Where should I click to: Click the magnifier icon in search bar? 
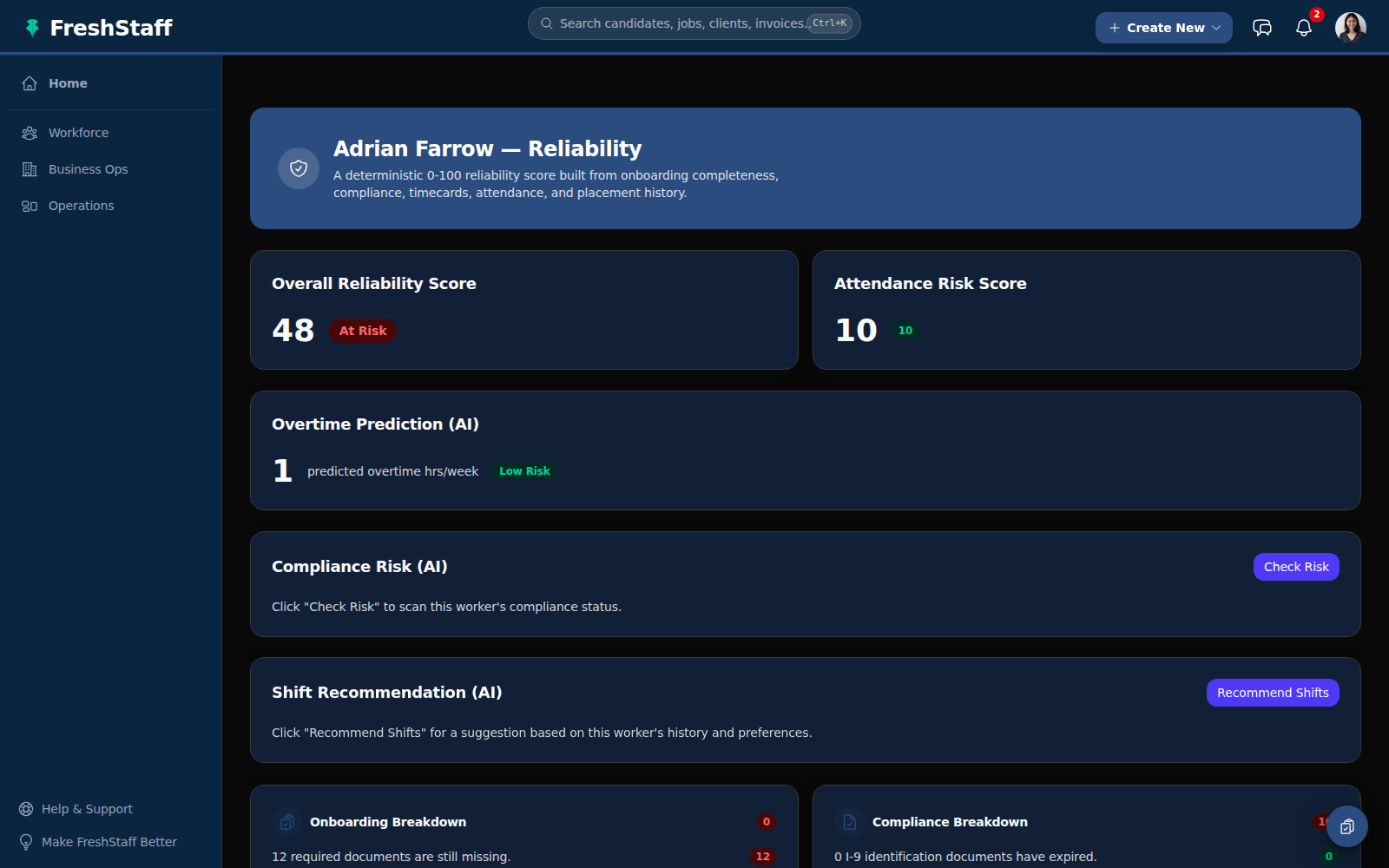(547, 23)
